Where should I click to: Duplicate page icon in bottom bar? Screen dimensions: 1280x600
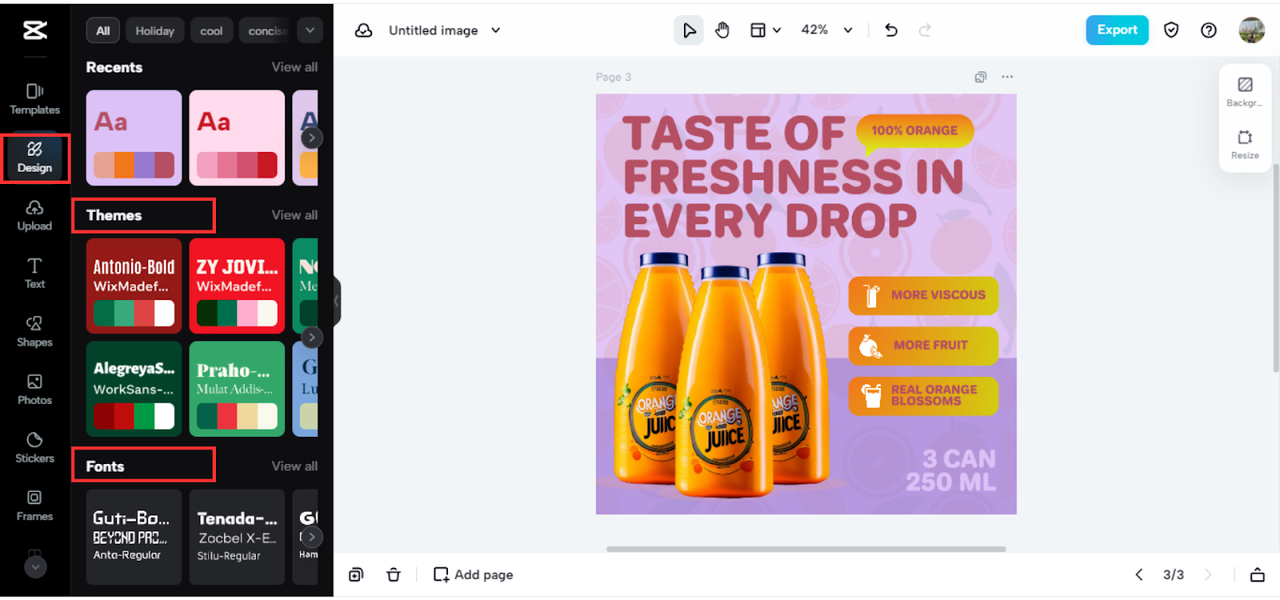pos(356,575)
